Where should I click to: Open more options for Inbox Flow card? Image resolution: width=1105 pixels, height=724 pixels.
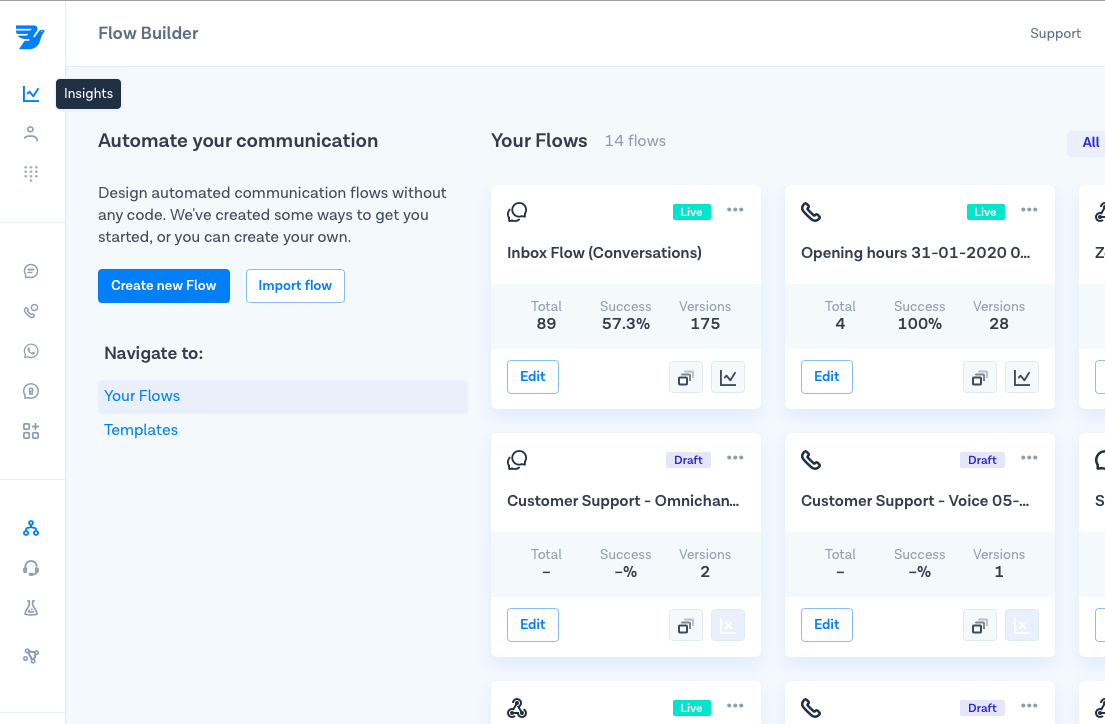pos(735,210)
